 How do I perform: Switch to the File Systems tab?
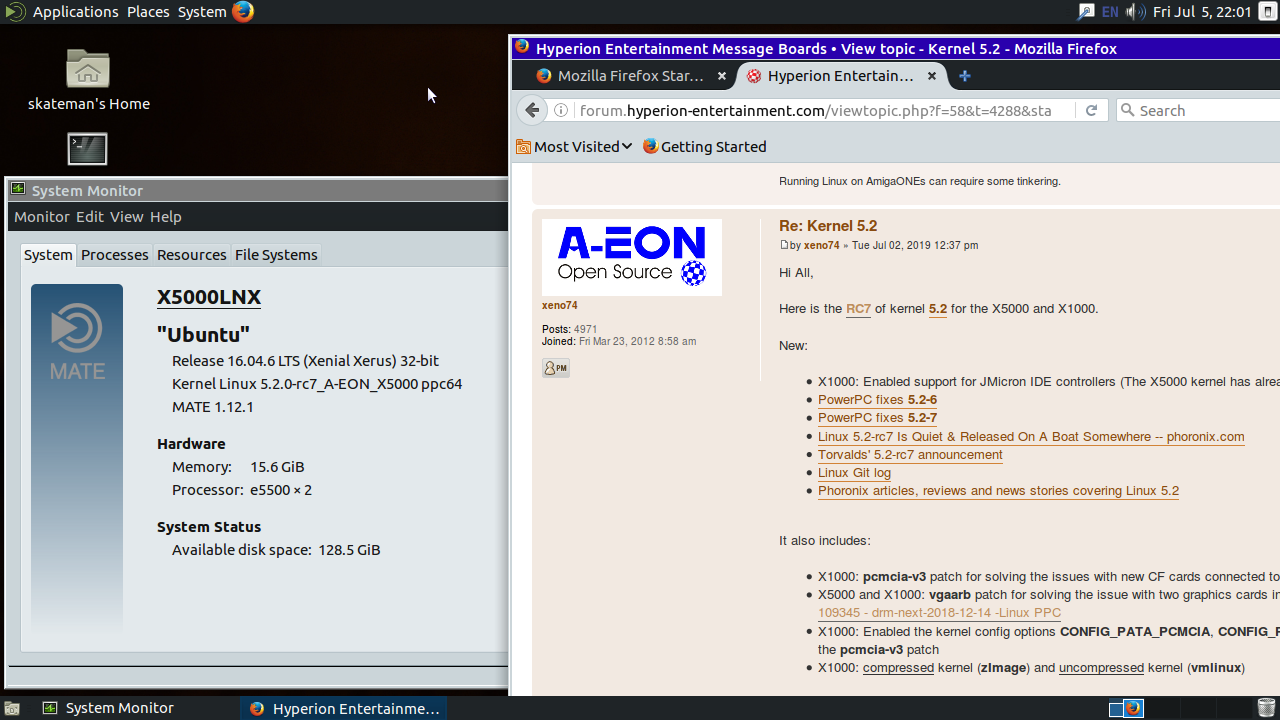276,255
